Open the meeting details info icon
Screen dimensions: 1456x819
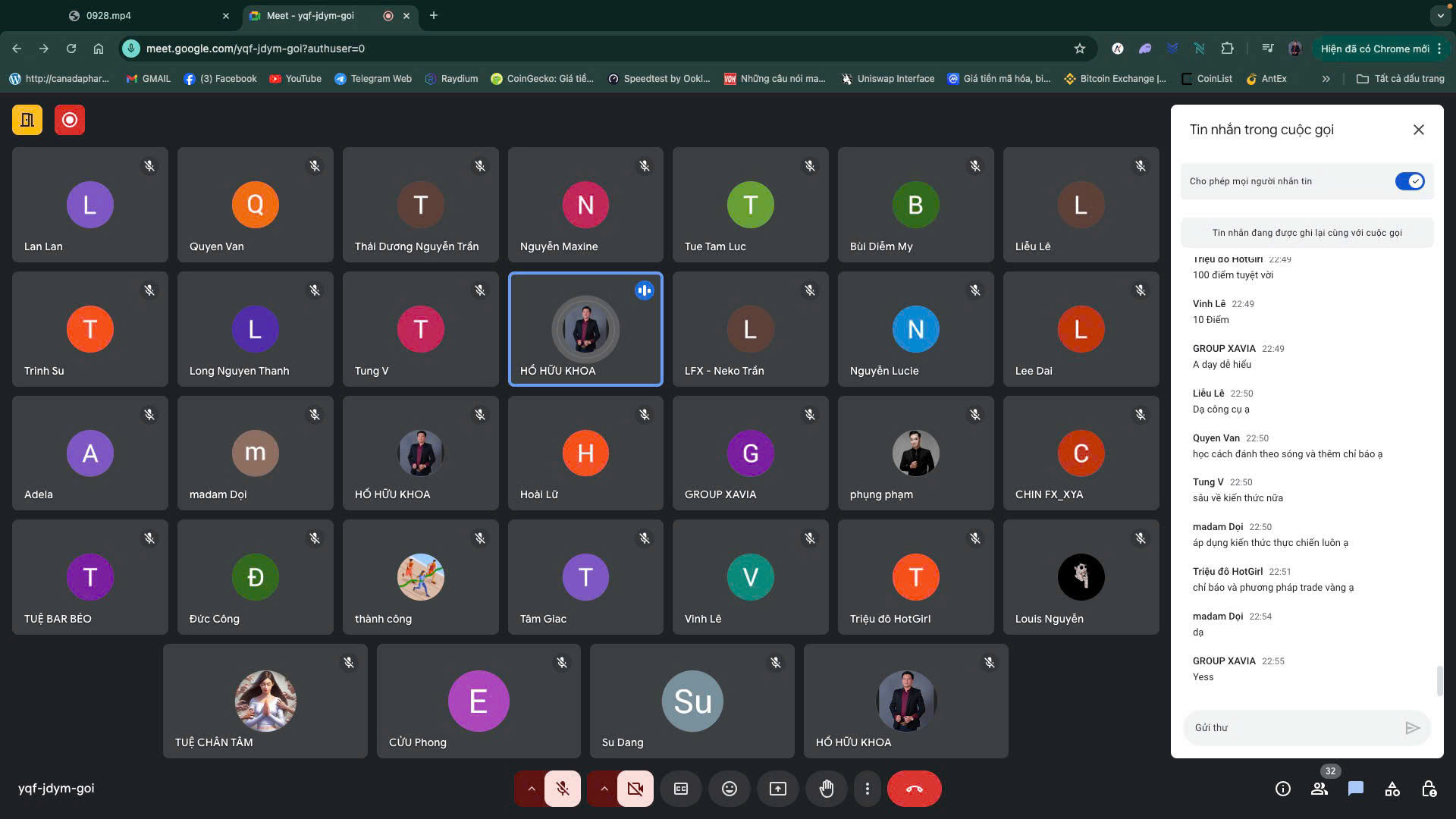1282,789
